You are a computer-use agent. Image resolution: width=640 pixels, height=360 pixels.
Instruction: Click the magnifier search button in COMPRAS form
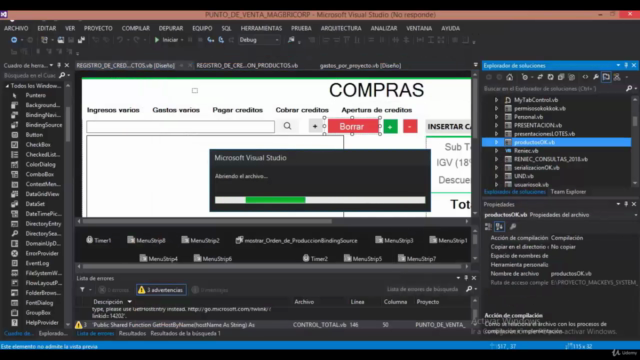(x=287, y=126)
